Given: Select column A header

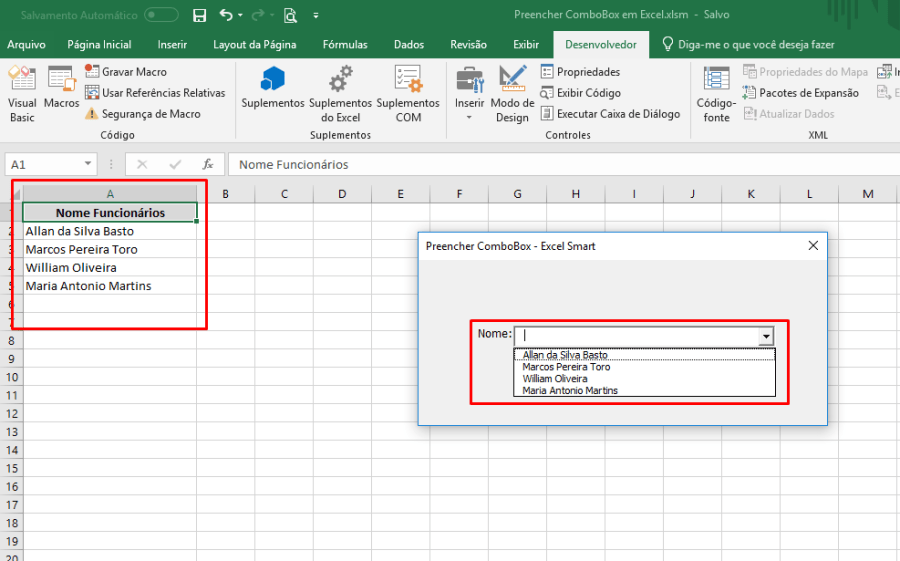Looking at the screenshot, I should 110,194.
